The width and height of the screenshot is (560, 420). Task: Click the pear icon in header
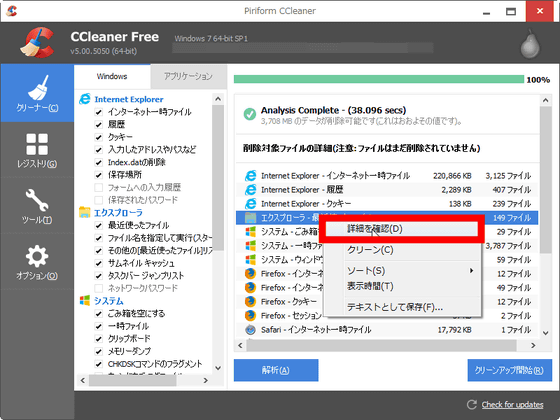point(530,44)
